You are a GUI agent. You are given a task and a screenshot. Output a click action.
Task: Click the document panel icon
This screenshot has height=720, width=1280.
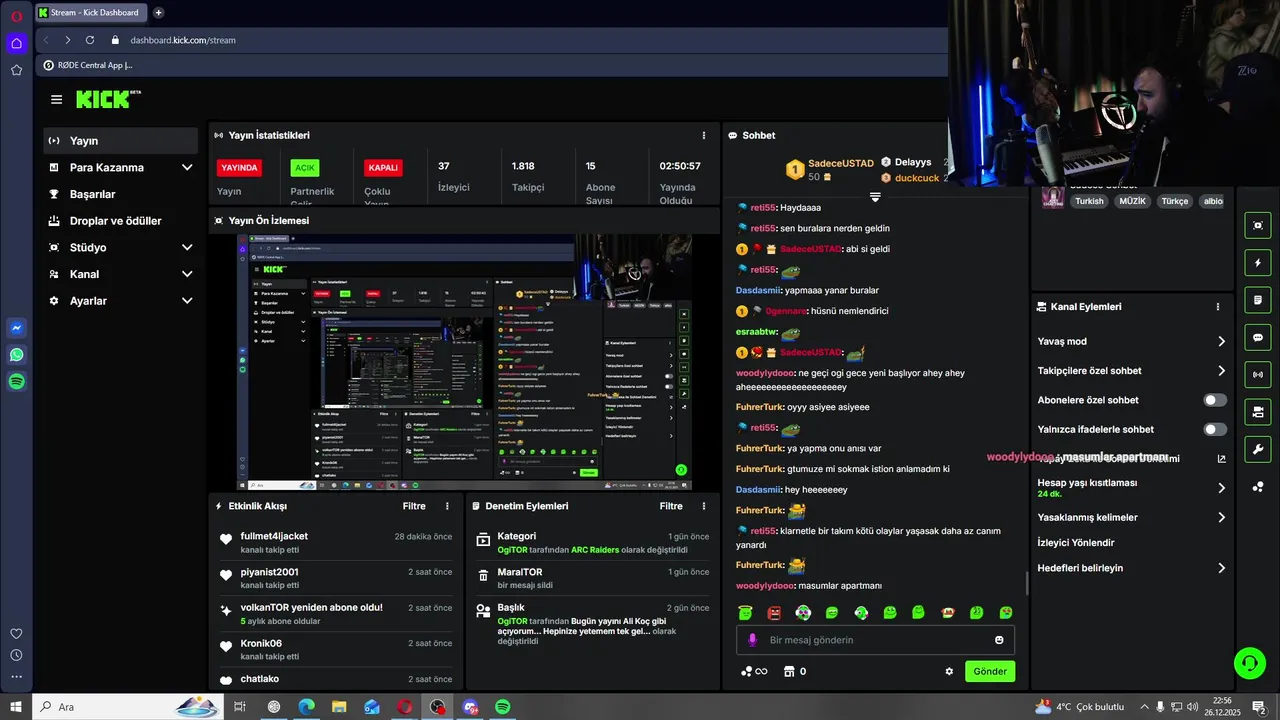coord(1258,300)
